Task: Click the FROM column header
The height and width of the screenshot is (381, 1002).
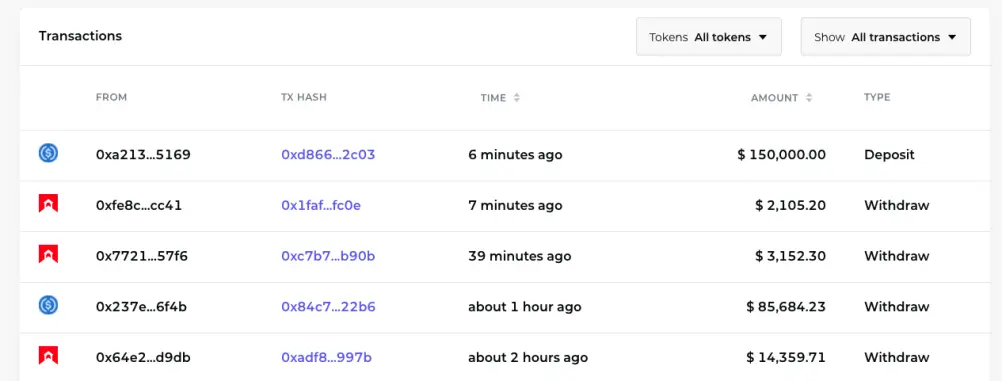Action: click(x=112, y=97)
